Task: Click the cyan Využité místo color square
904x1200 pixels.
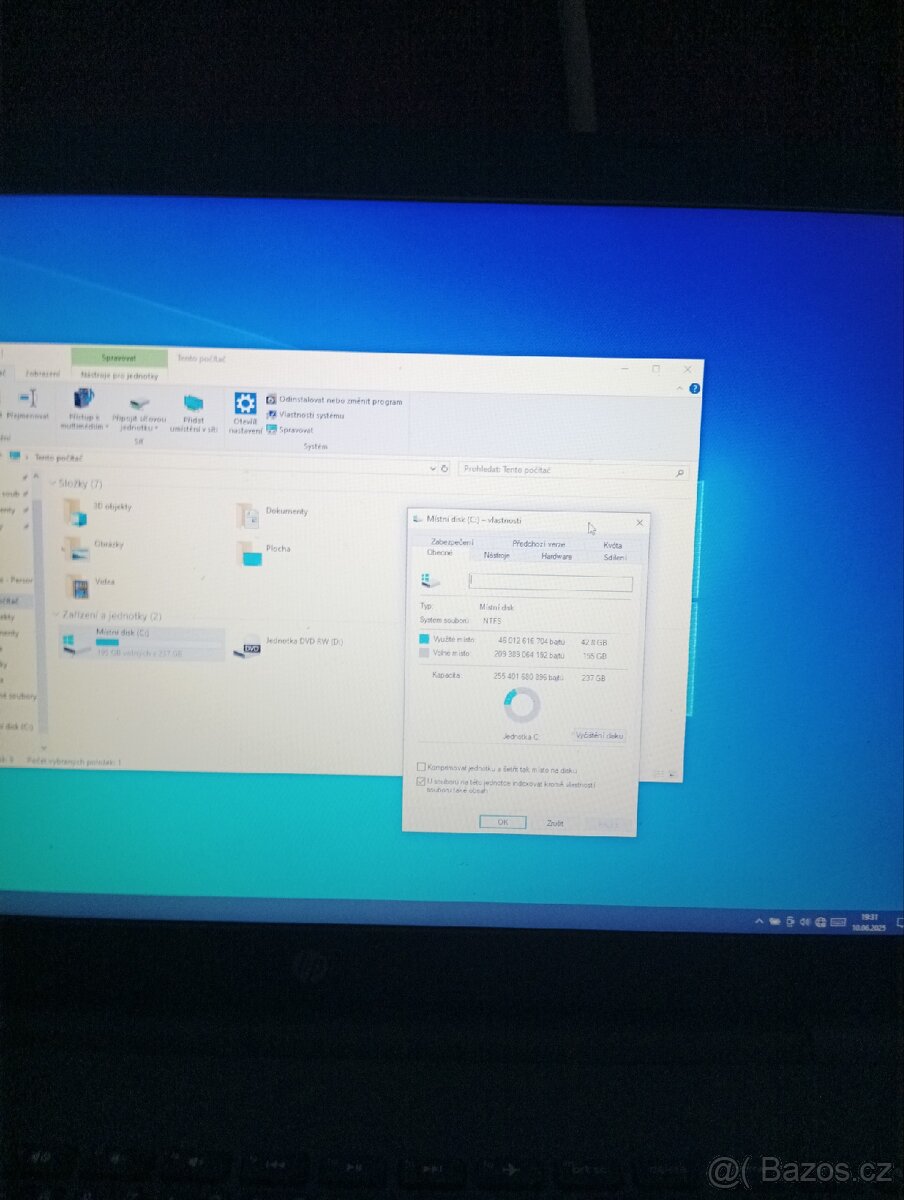Action: (424, 638)
